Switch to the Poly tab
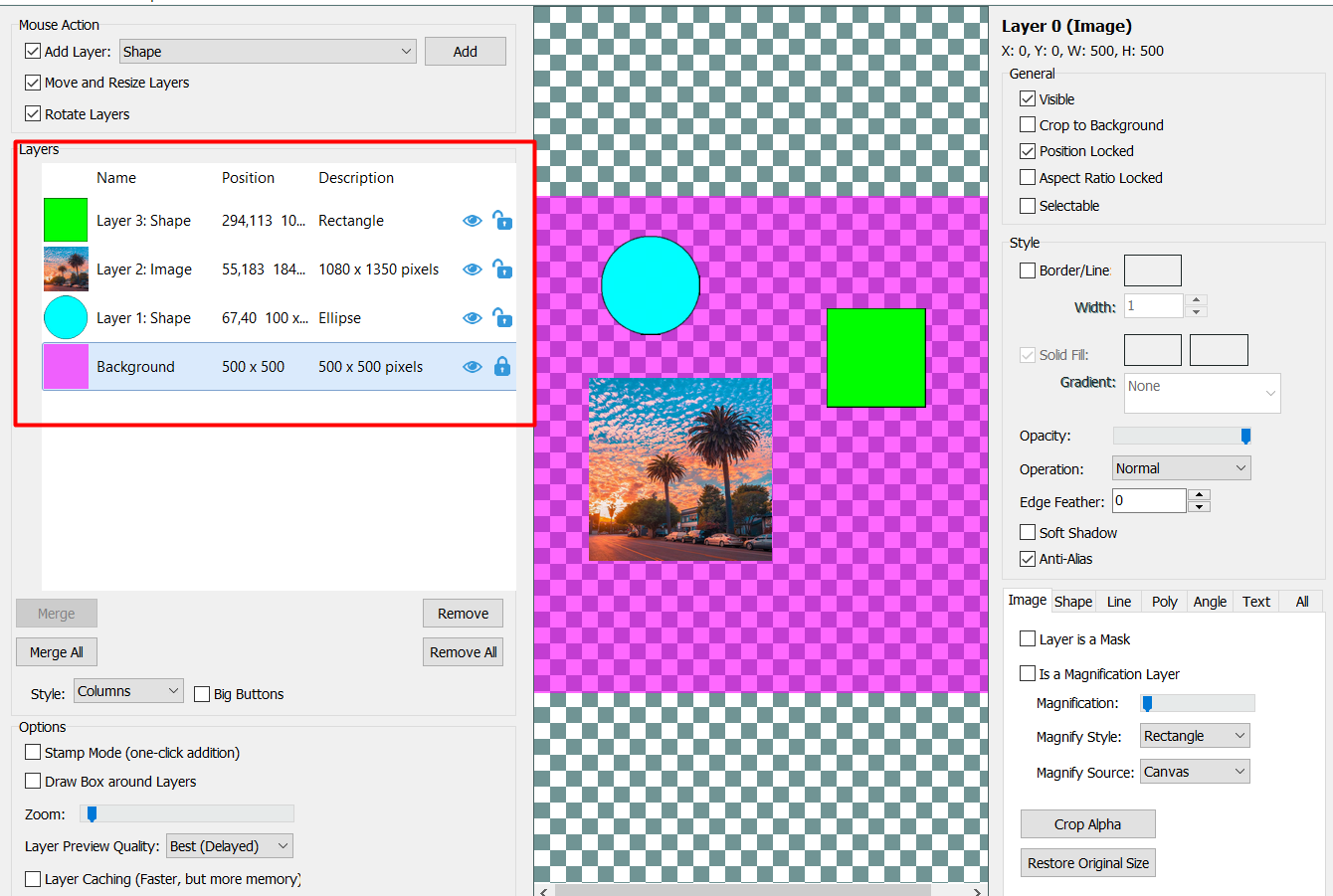 pyautogui.click(x=1165, y=602)
